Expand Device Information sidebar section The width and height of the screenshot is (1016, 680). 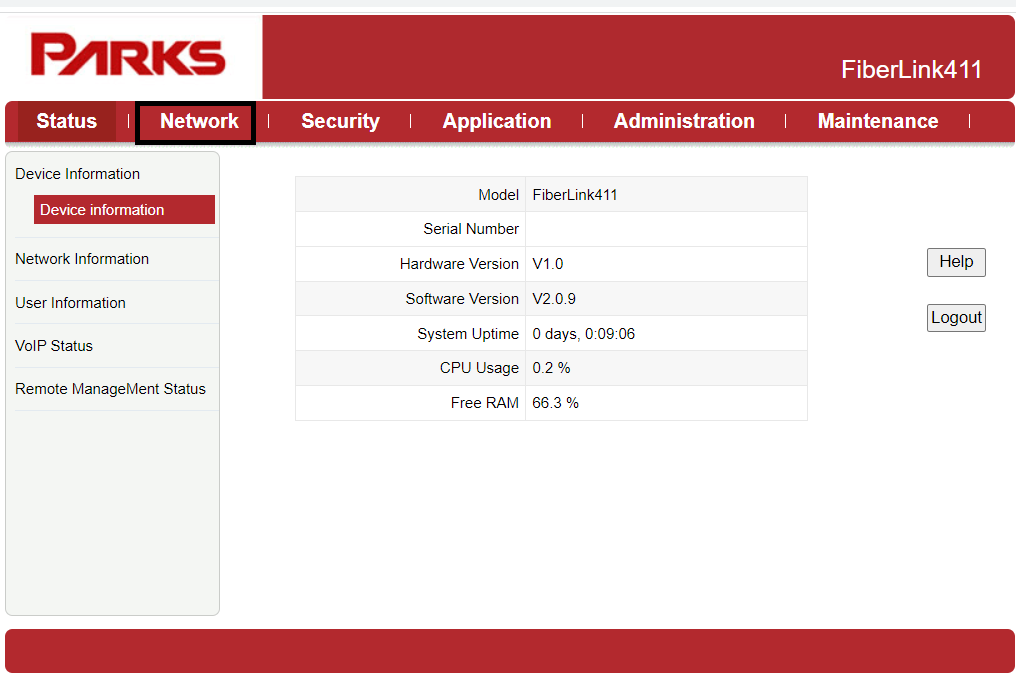point(78,174)
